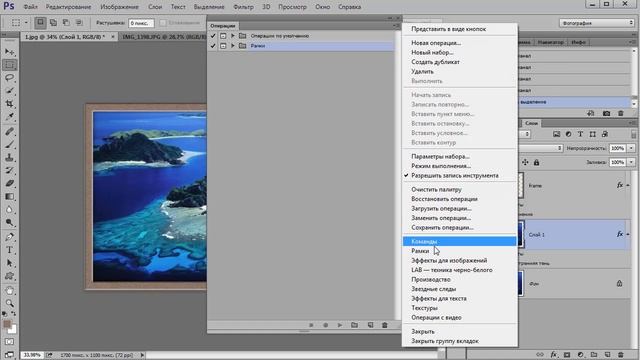Click the lock all icon in Layers panel
Screen dimensions: 640x360
click(536, 162)
